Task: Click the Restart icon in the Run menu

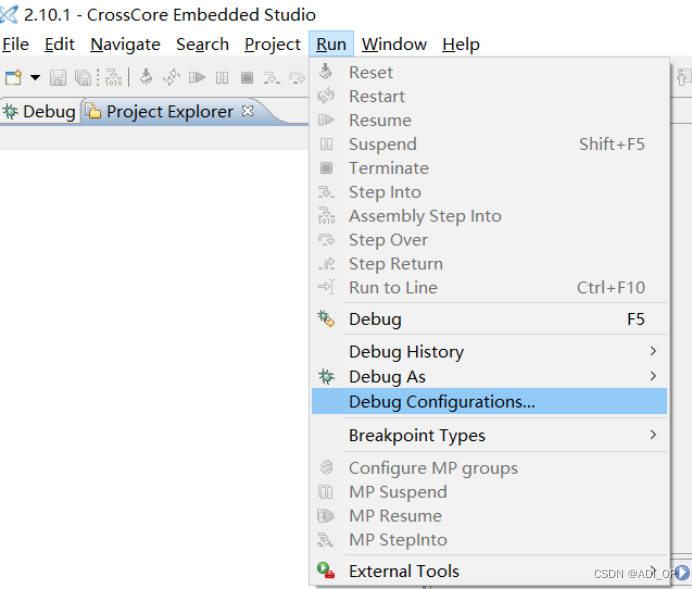Action: (x=326, y=96)
